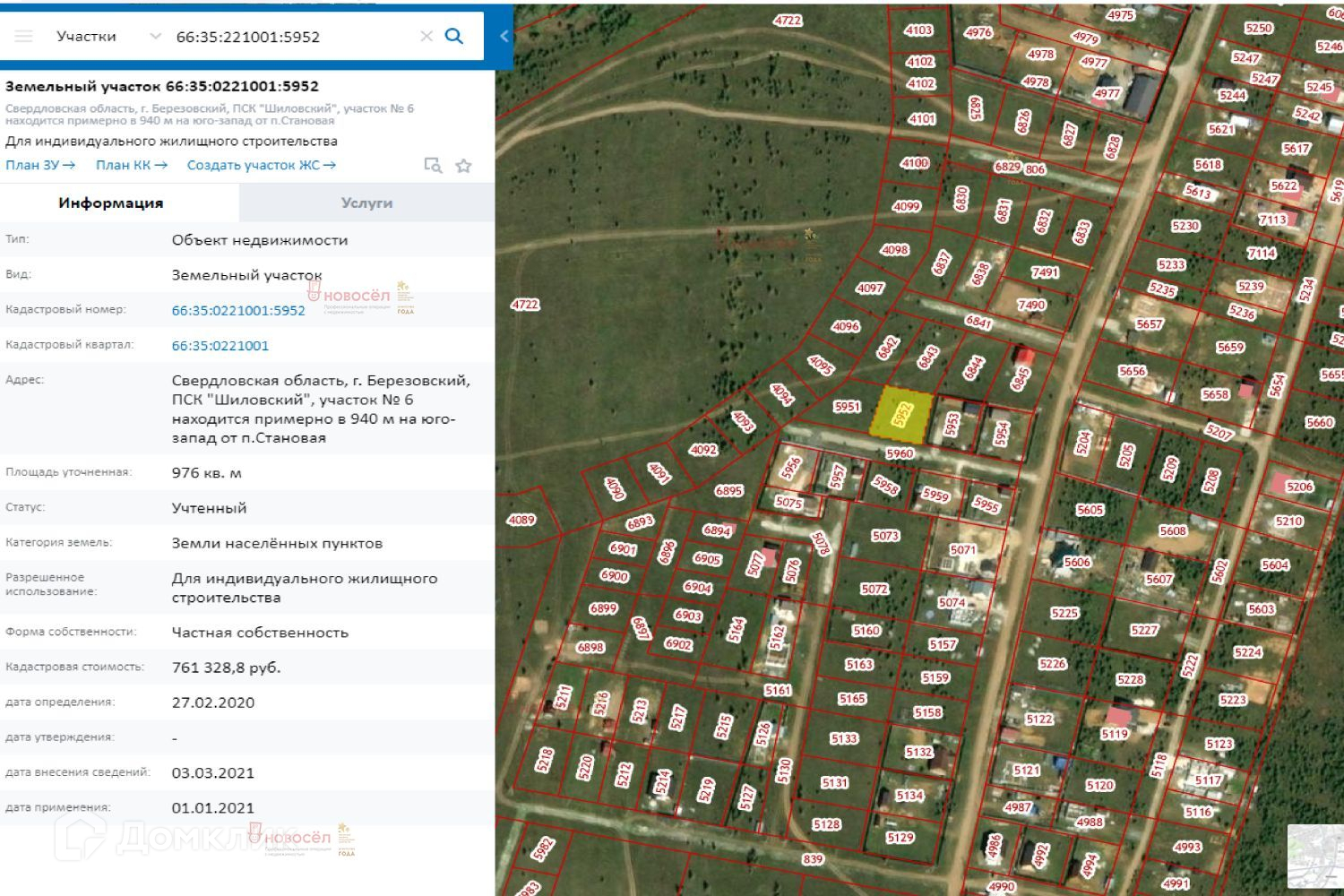Select parcel 5230 on the map

[x=1185, y=226]
